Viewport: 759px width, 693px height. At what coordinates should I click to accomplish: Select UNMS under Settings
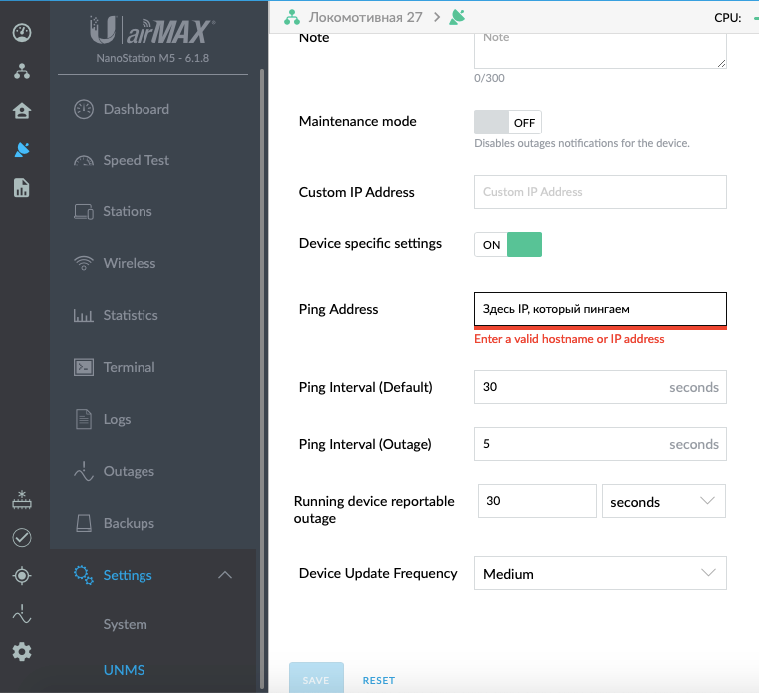124,670
